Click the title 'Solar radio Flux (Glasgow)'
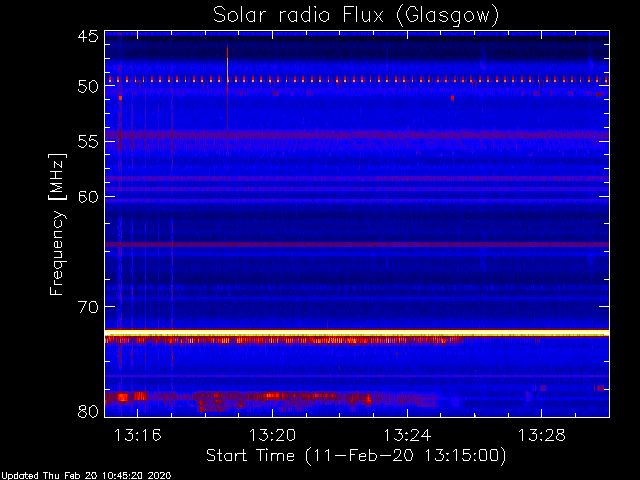 (x=356, y=16)
